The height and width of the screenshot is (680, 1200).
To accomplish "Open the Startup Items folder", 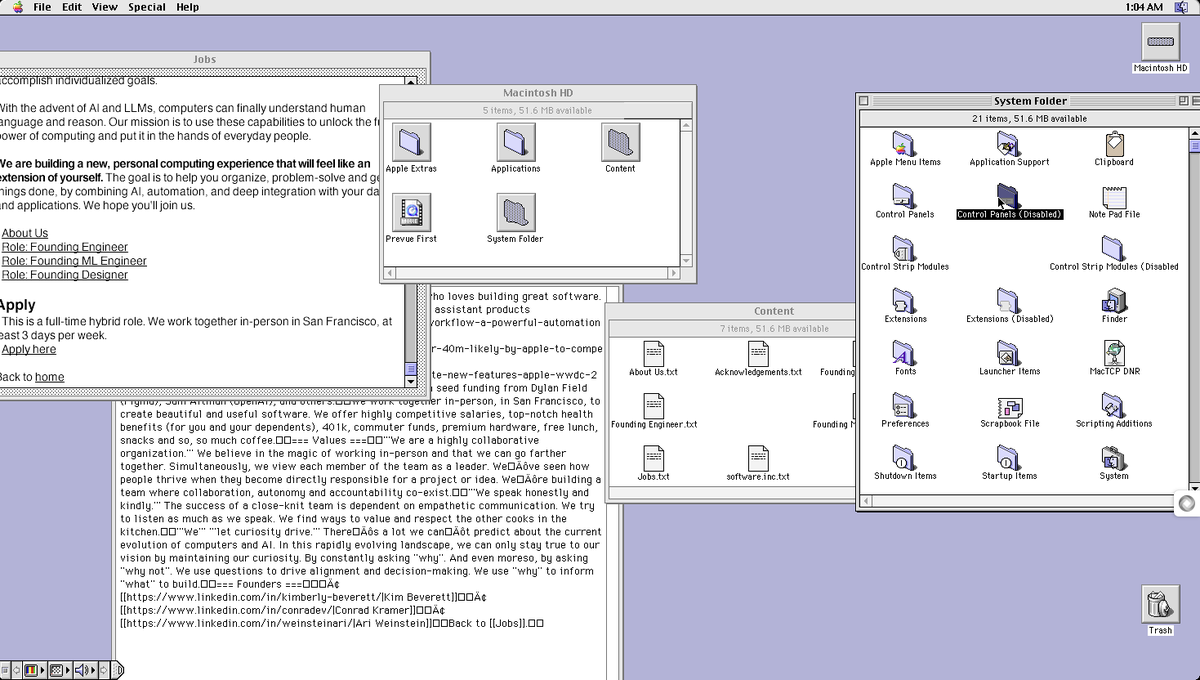I will pyautogui.click(x=1009, y=456).
